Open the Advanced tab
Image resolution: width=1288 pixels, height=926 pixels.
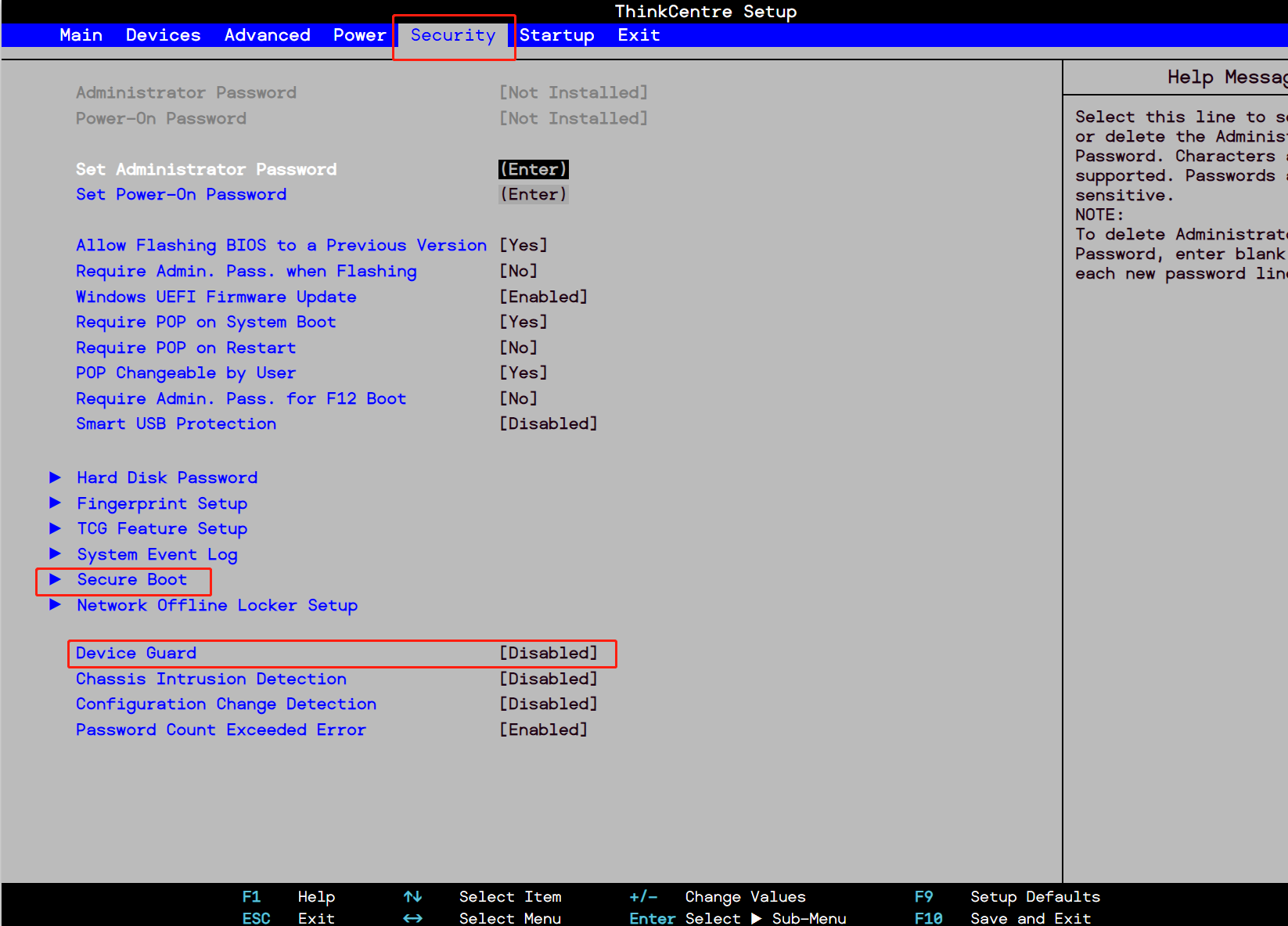[x=267, y=35]
